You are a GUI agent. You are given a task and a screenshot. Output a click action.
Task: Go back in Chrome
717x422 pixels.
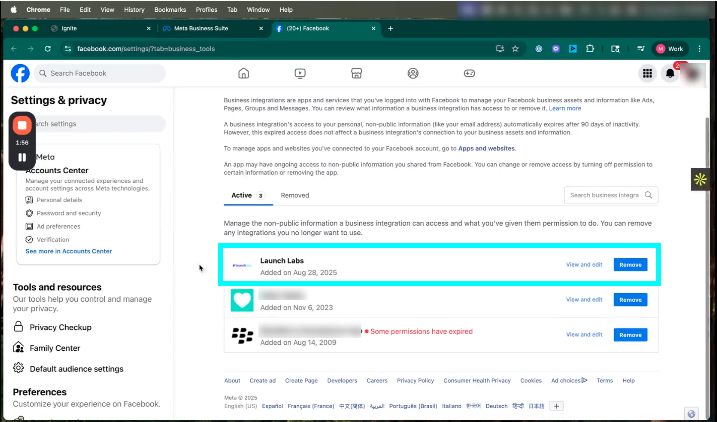(14, 48)
